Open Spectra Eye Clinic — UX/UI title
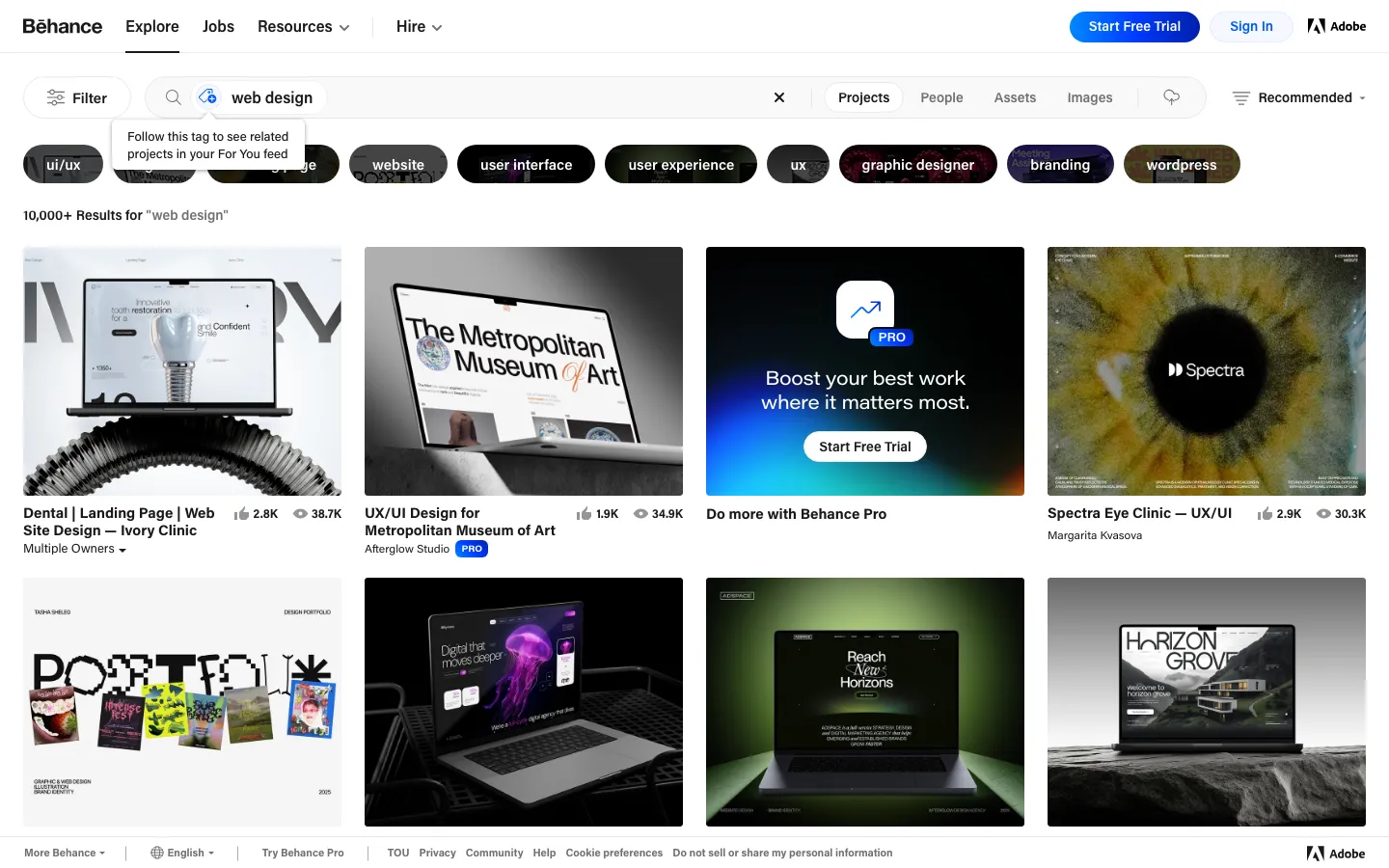The height and width of the screenshot is (868, 1389). (x=1140, y=513)
